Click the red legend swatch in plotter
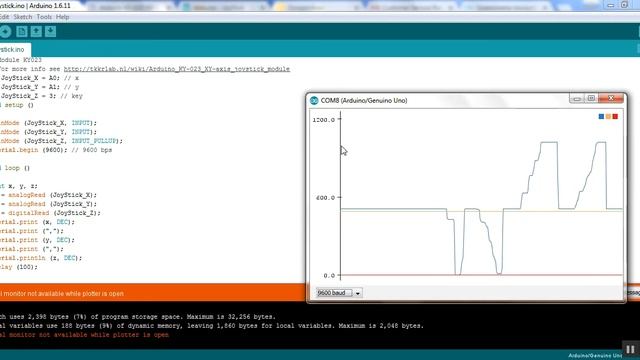Viewport: 640px width, 360px height. point(615,117)
